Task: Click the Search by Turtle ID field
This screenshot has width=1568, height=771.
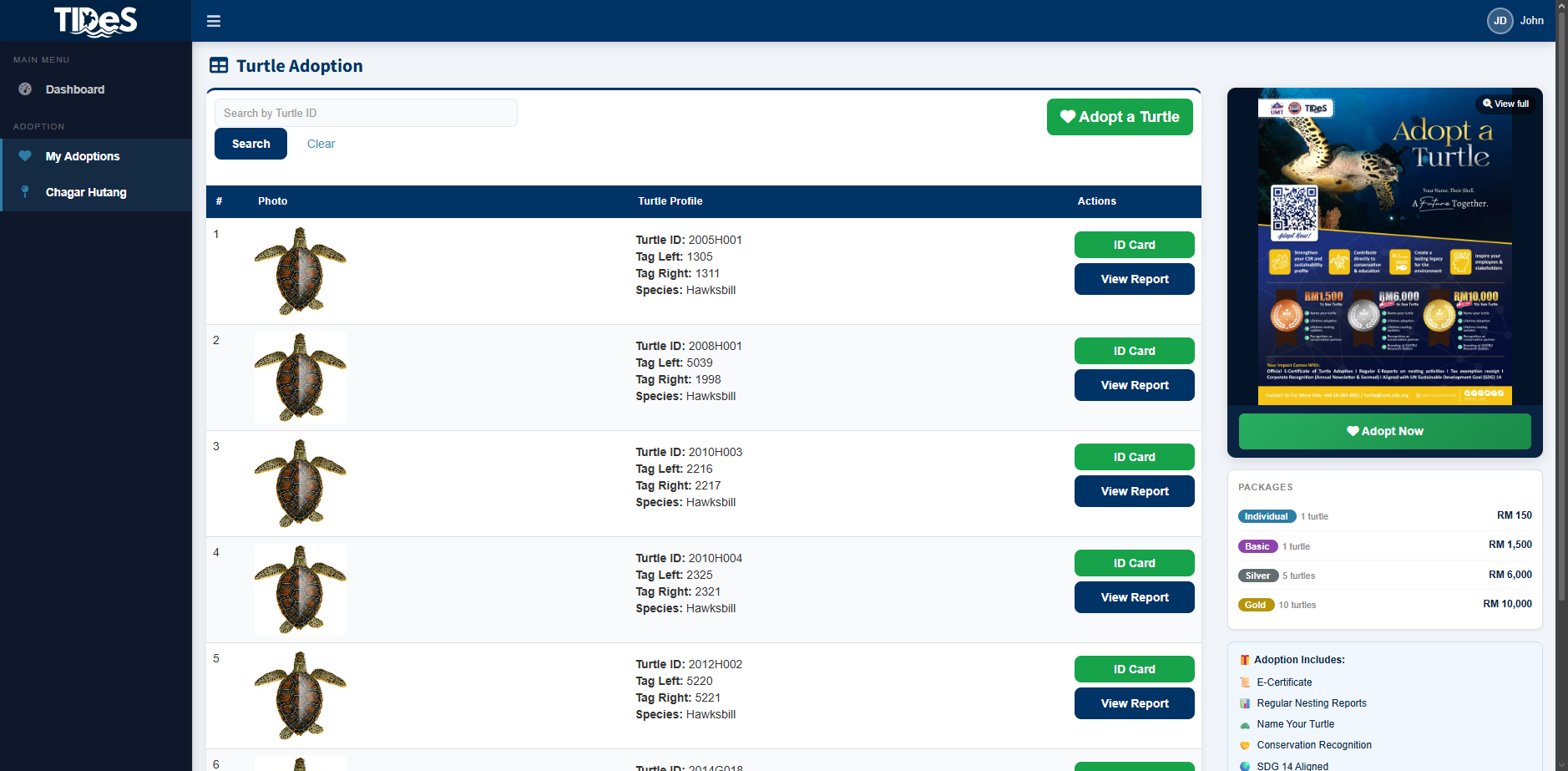Action: click(366, 113)
